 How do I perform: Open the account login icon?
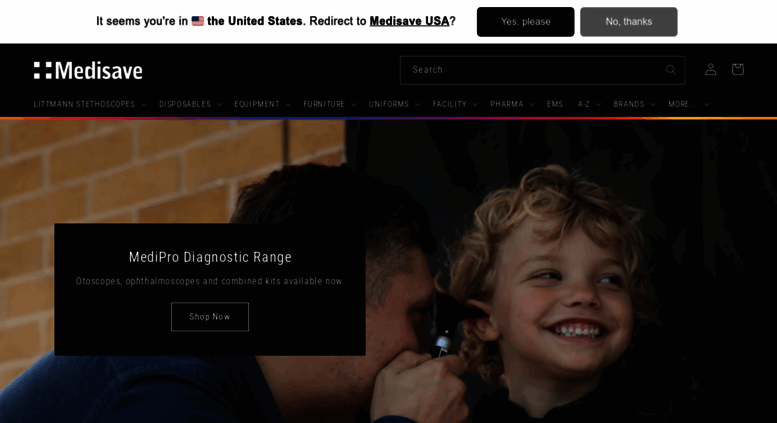[711, 69]
